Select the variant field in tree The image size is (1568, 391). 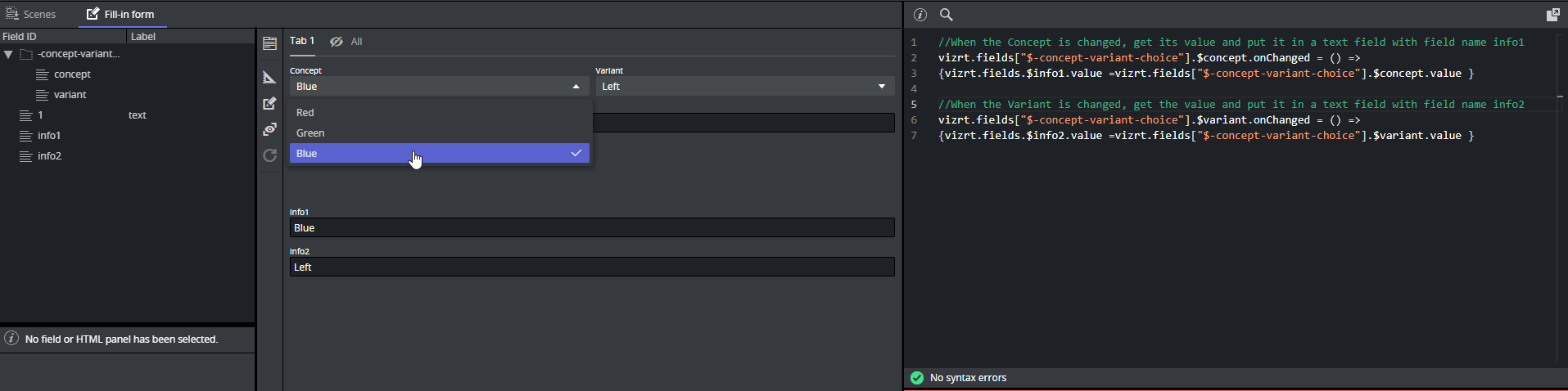(70, 95)
